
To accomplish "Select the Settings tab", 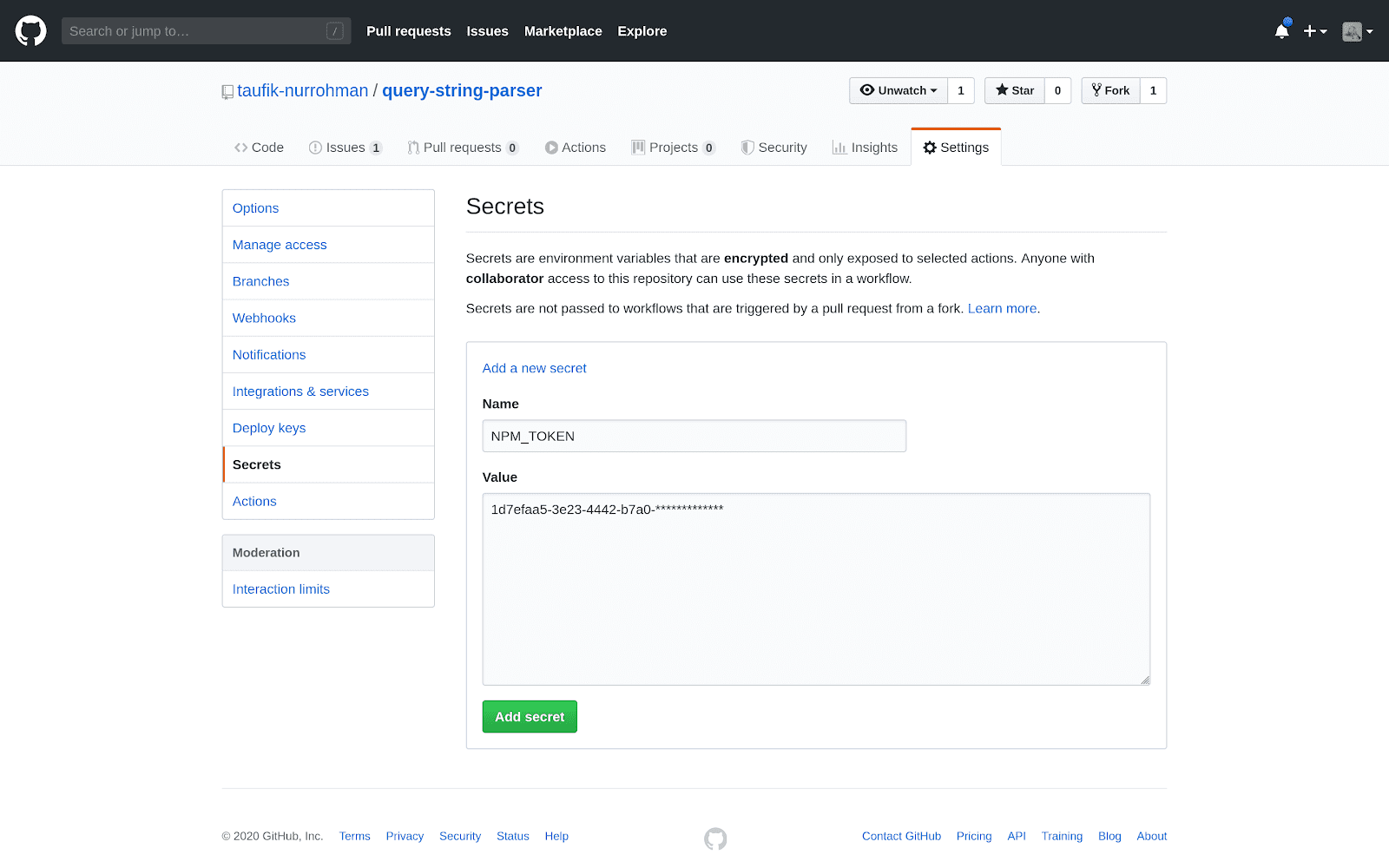I will coord(956,148).
